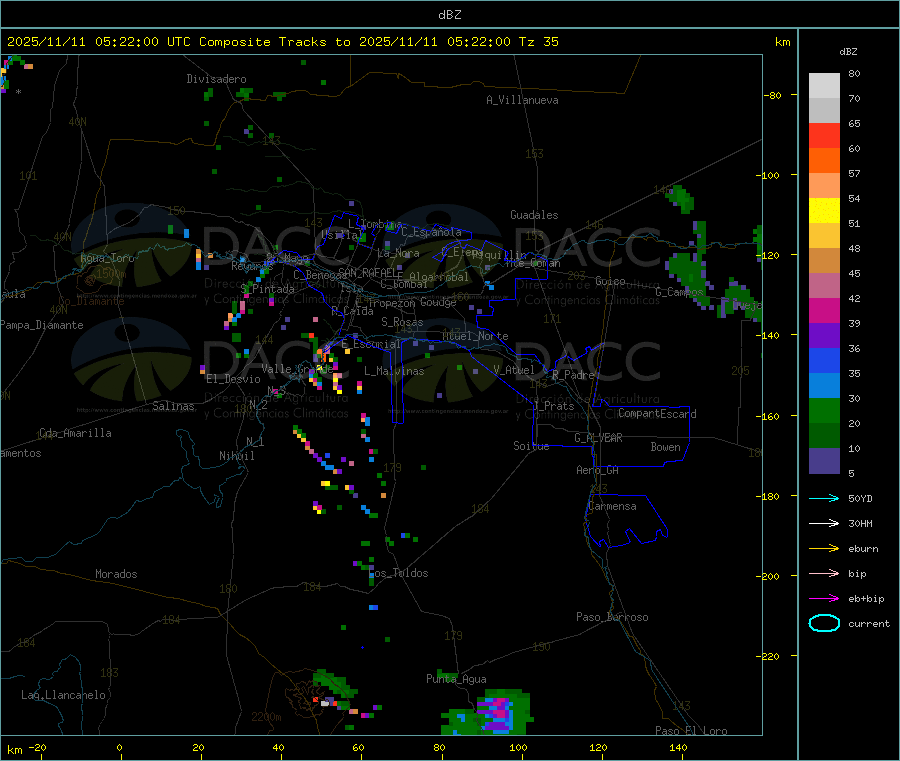Image resolution: width=900 pixels, height=761 pixels.
Task: Click the 'C_Española' map label
Action: tap(431, 232)
